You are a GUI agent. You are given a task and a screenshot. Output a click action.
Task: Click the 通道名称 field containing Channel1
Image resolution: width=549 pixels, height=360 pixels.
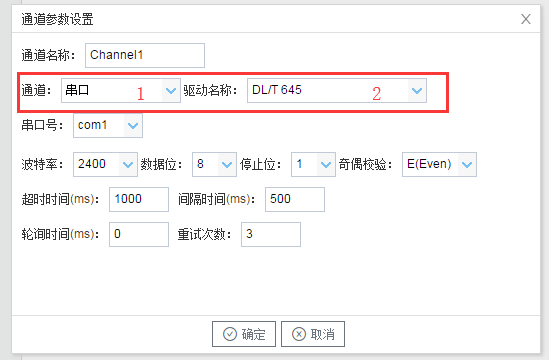[x=145, y=55]
